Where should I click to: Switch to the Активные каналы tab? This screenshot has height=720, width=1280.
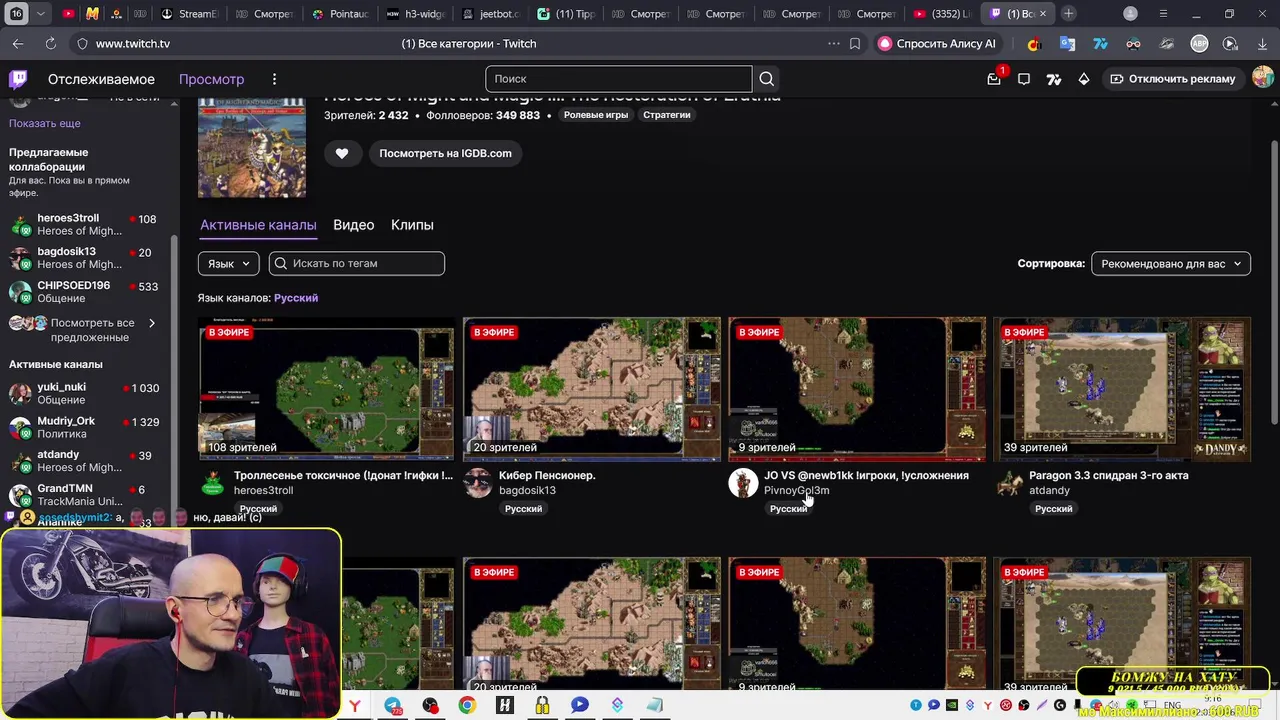[258, 225]
